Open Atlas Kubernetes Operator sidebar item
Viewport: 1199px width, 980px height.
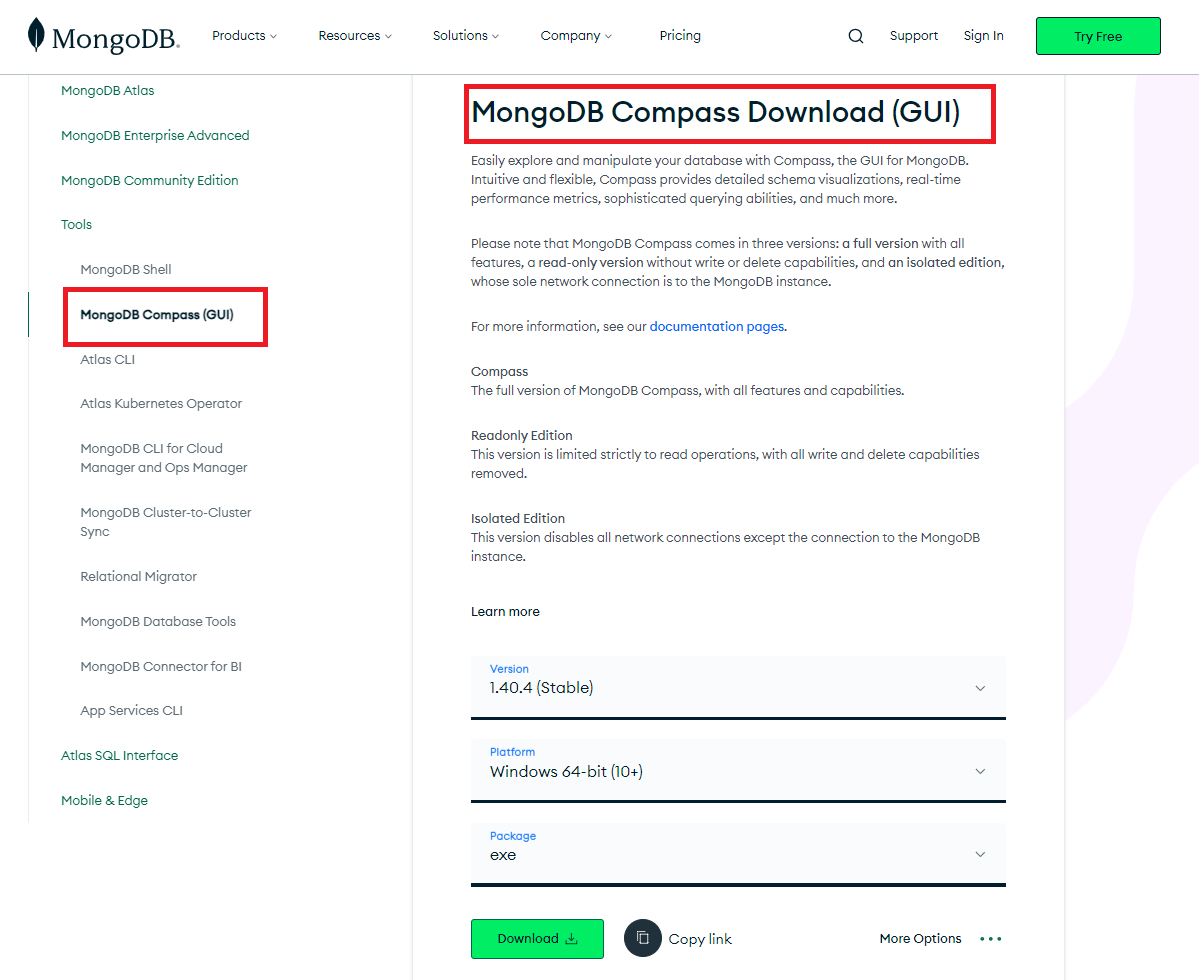click(161, 404)
